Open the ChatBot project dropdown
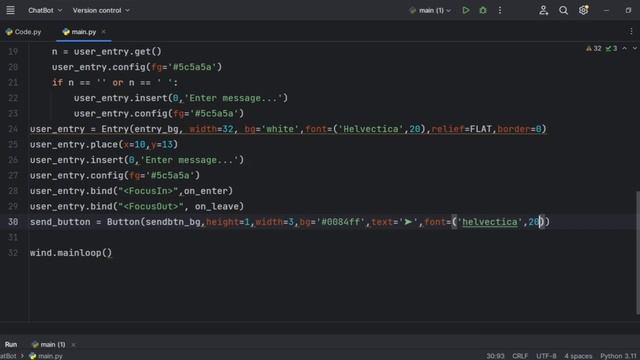 pyautogui.click(x=45, y=10)
